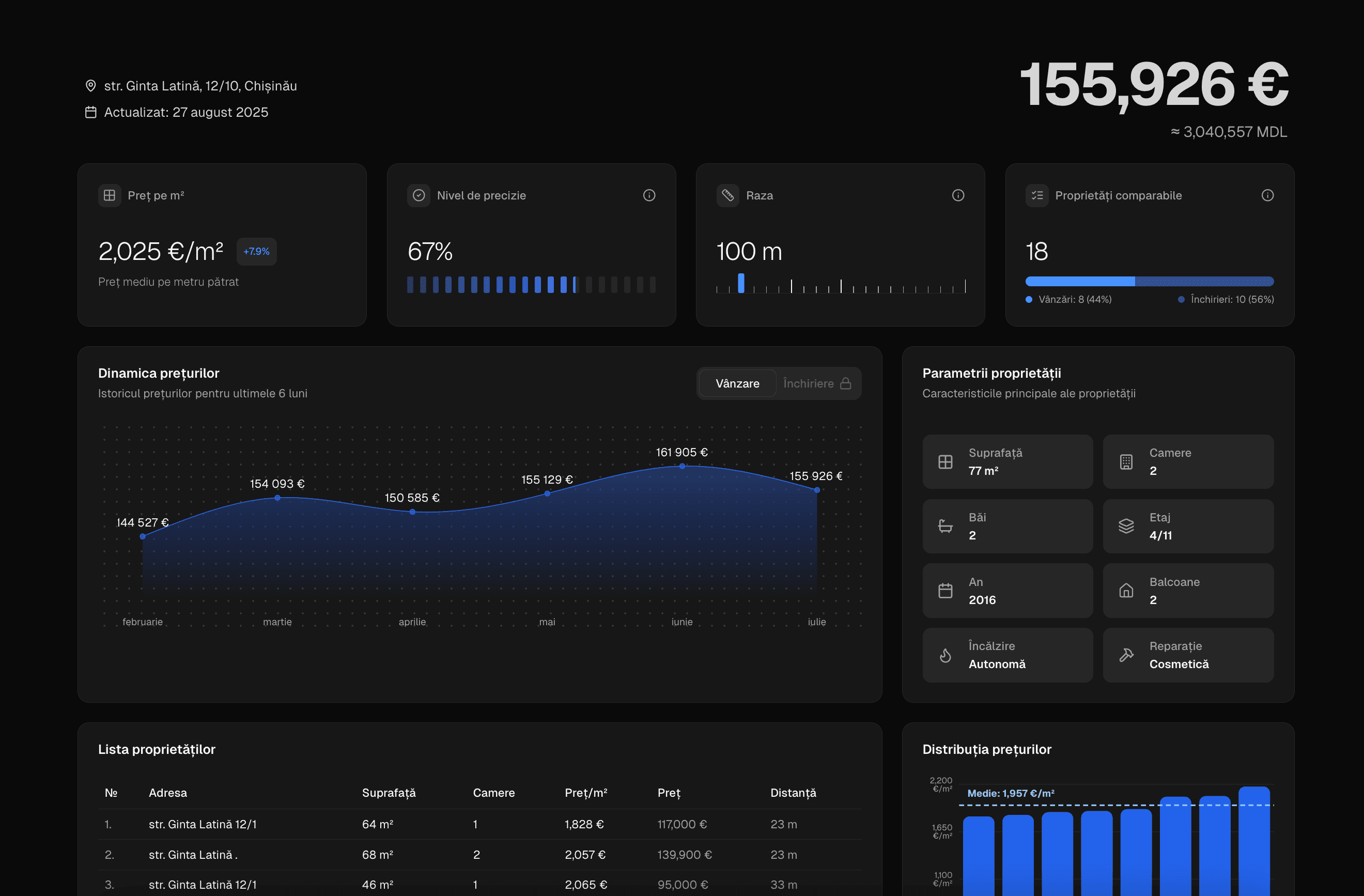
Task: Click the hammer icon for Reparație
Action: point(1126,655)
